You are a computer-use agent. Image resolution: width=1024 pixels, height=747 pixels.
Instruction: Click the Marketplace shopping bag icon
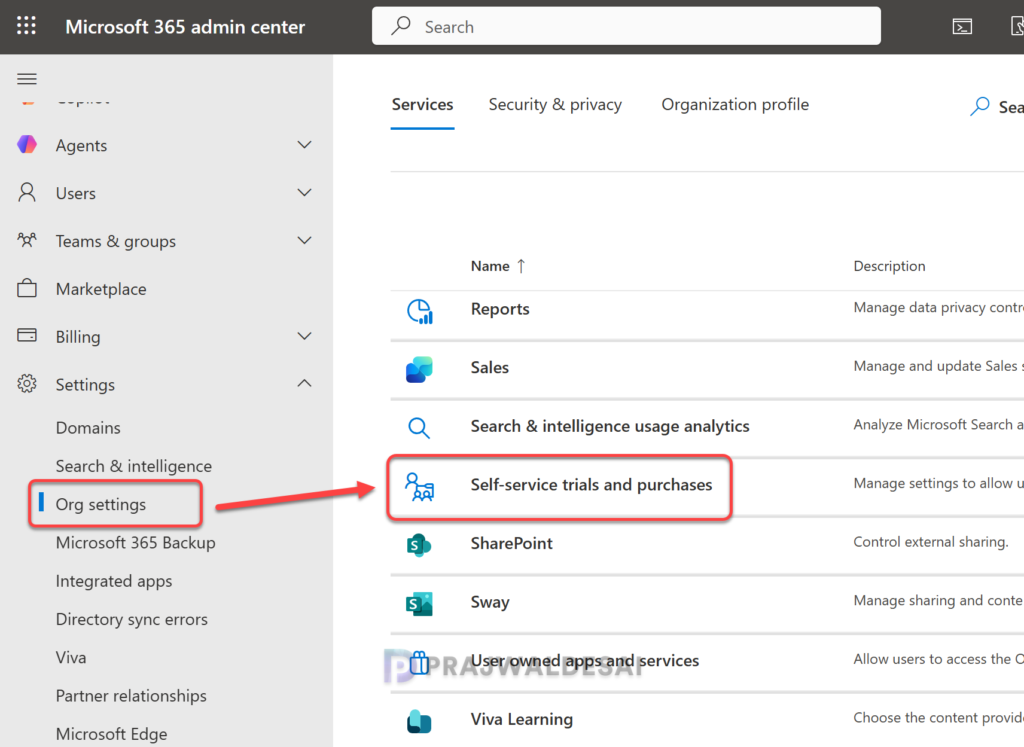click(x=27, y=288)
